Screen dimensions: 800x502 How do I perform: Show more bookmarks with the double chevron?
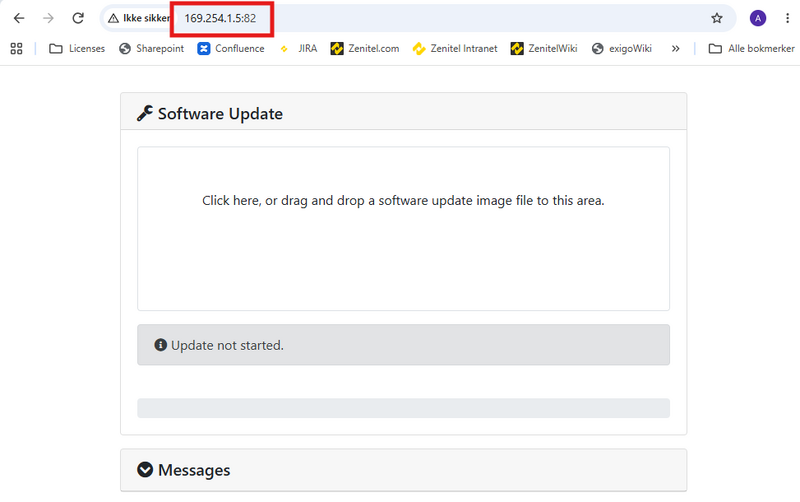point(676,48)
